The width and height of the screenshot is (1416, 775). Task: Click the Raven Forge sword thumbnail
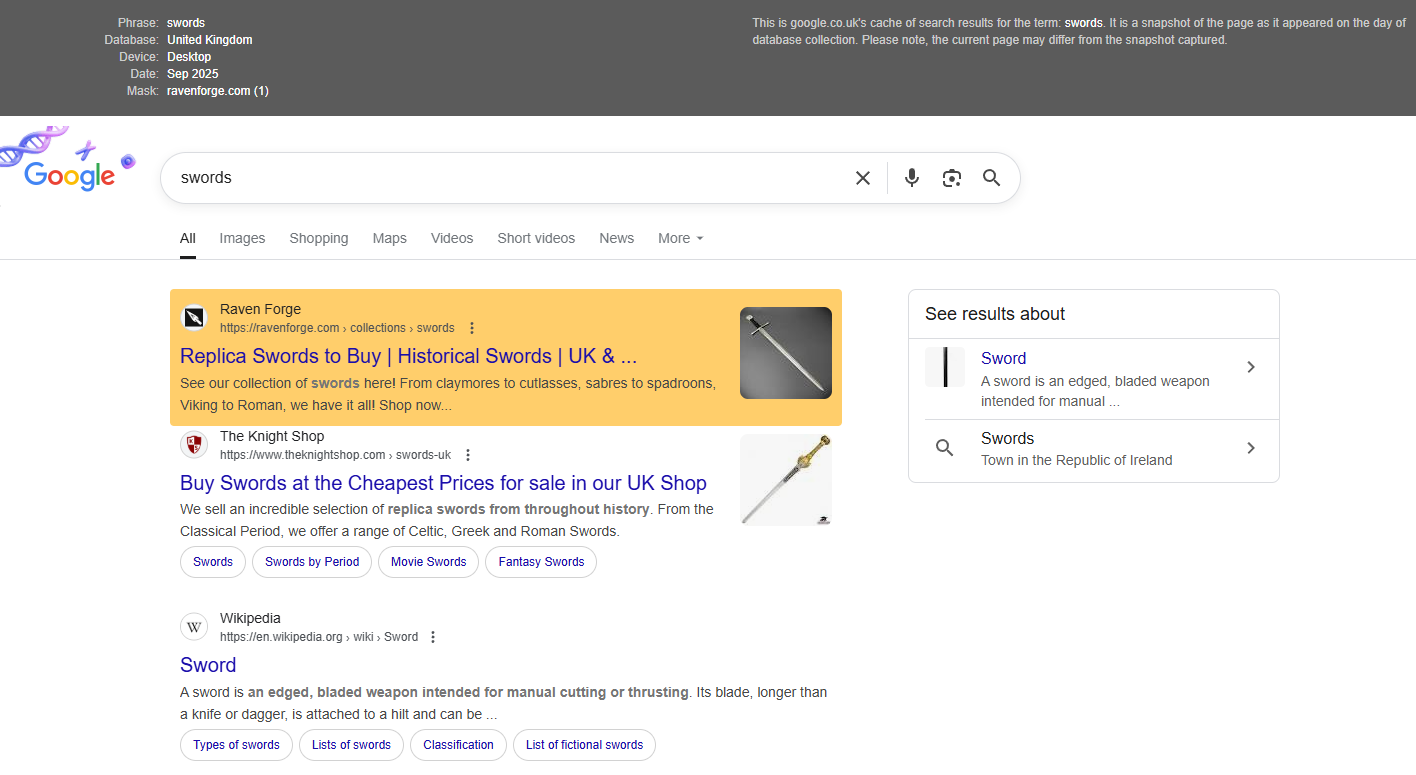point(786,353)
